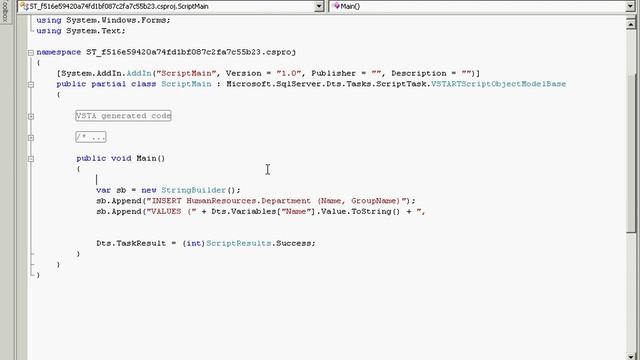Viewport: 640px width, 360px height.
Task: Collapse the namespace block
Action: (31, 52)
